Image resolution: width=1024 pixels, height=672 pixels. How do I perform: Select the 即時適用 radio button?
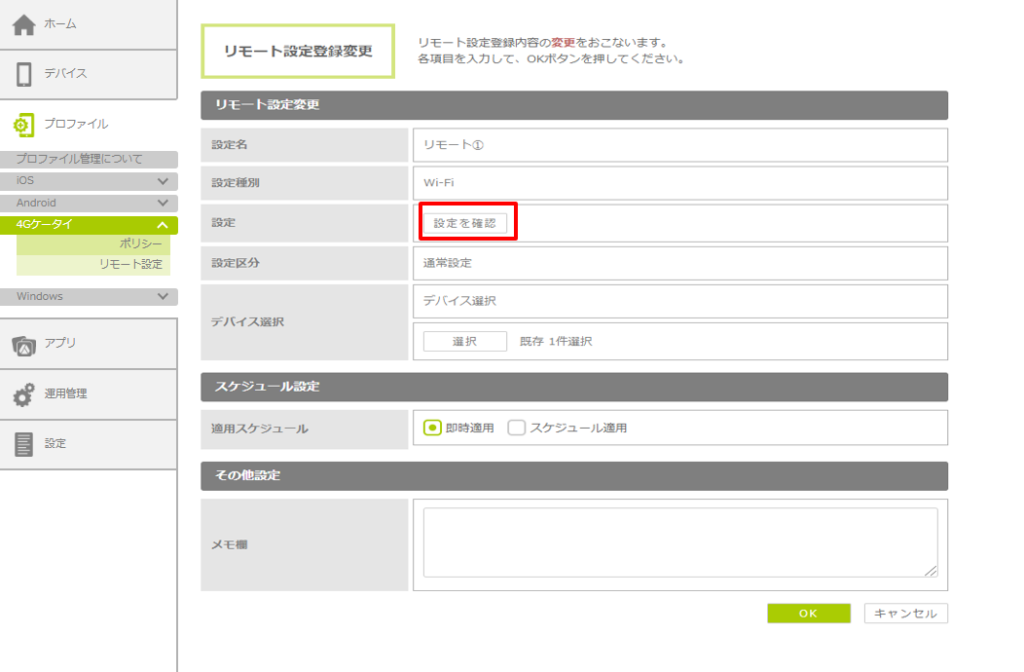coord(433,428)
